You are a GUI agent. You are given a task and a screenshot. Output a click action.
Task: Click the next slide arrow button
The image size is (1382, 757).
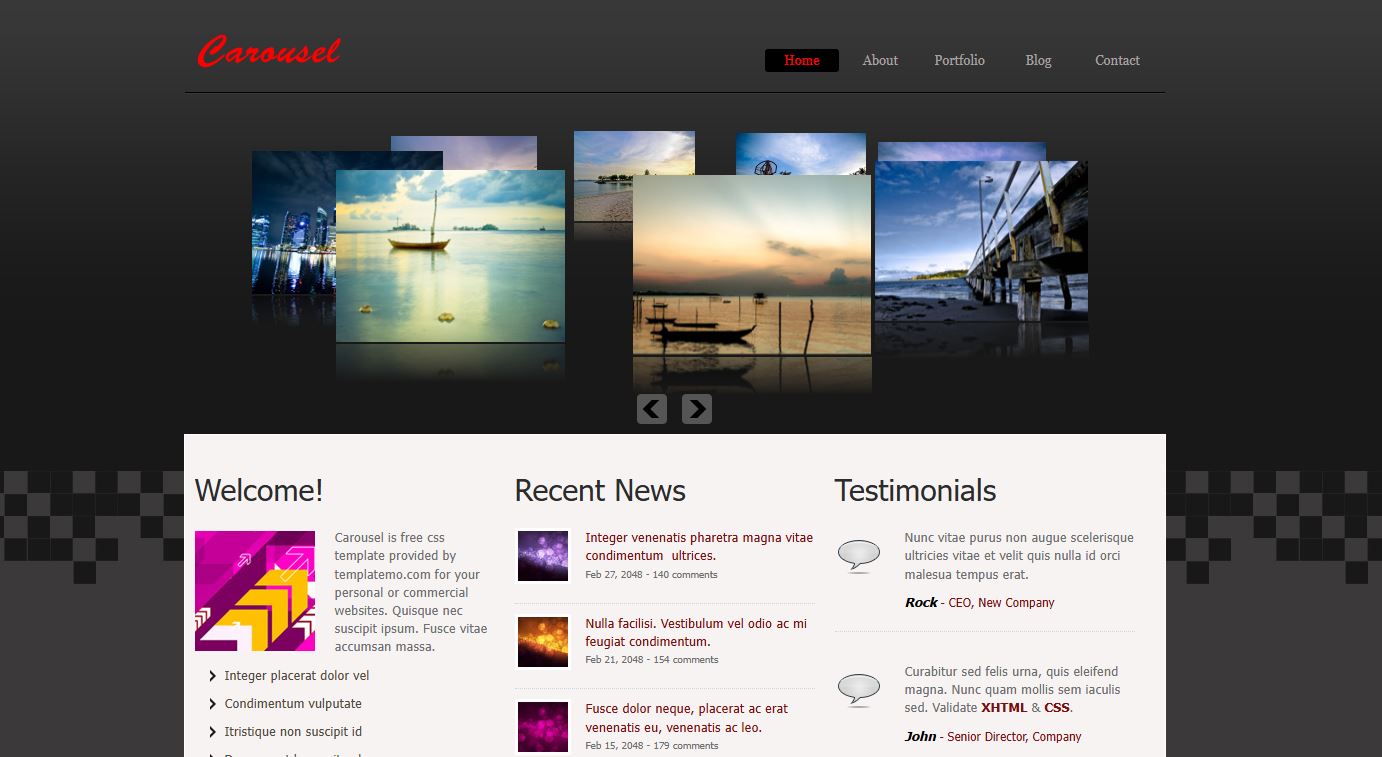tap(697, 408)
